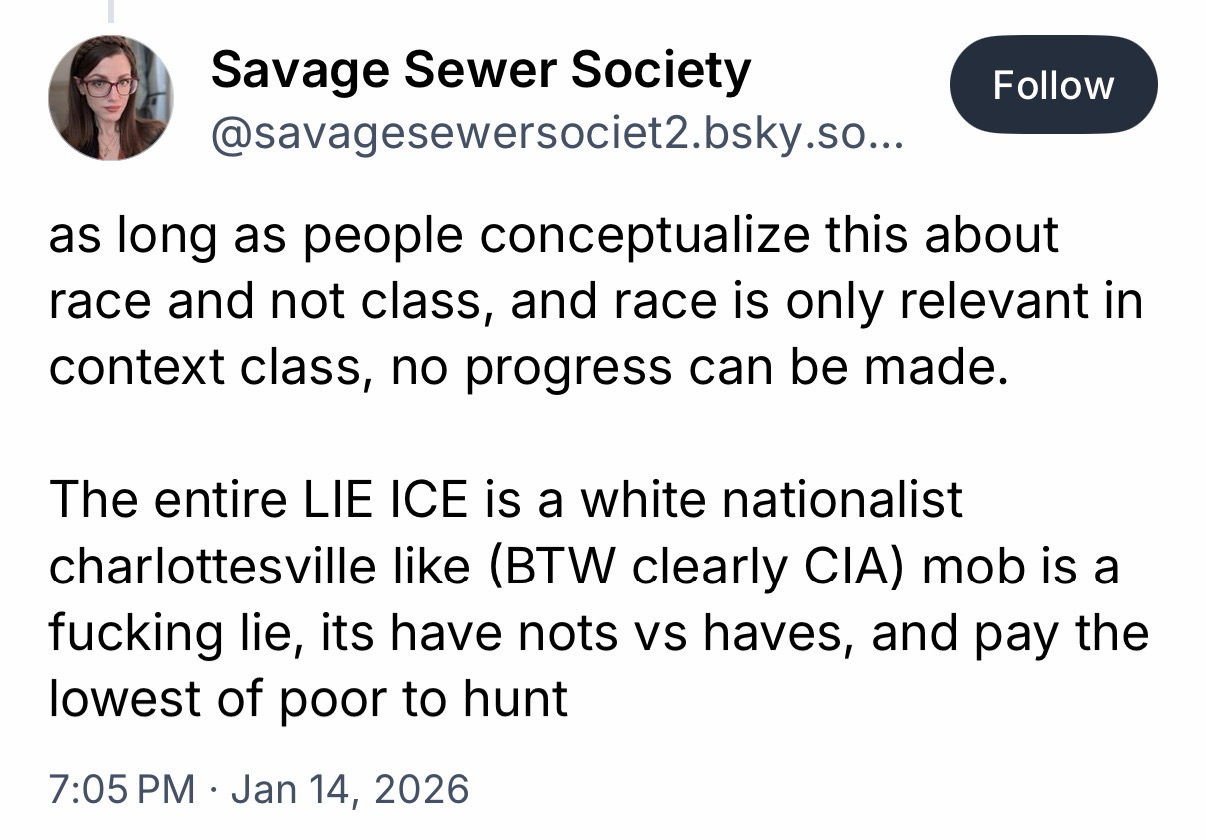
Task: Click the @savagesewersociet2.bsky.so... handle
Action: click(x=555, y=132)
